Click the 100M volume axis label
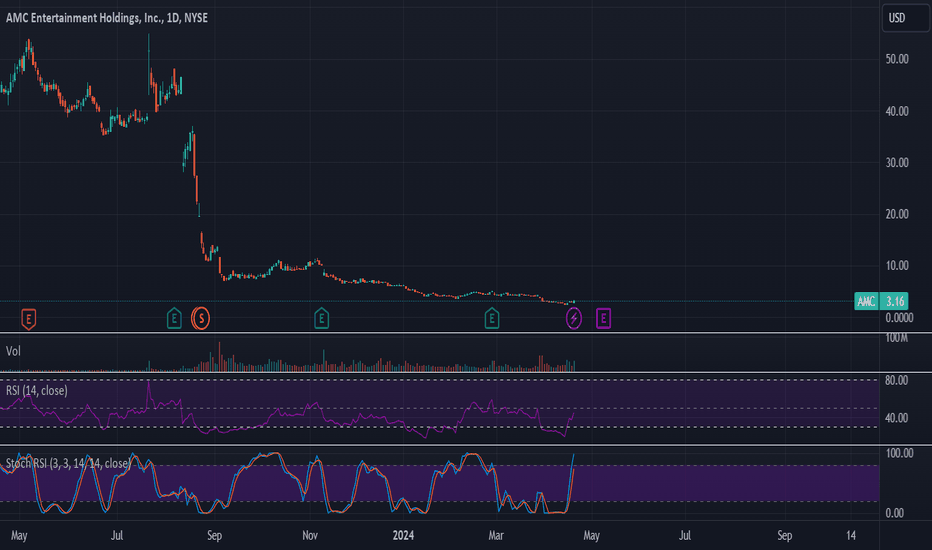932x550 pixels. (x=896, y=338)
